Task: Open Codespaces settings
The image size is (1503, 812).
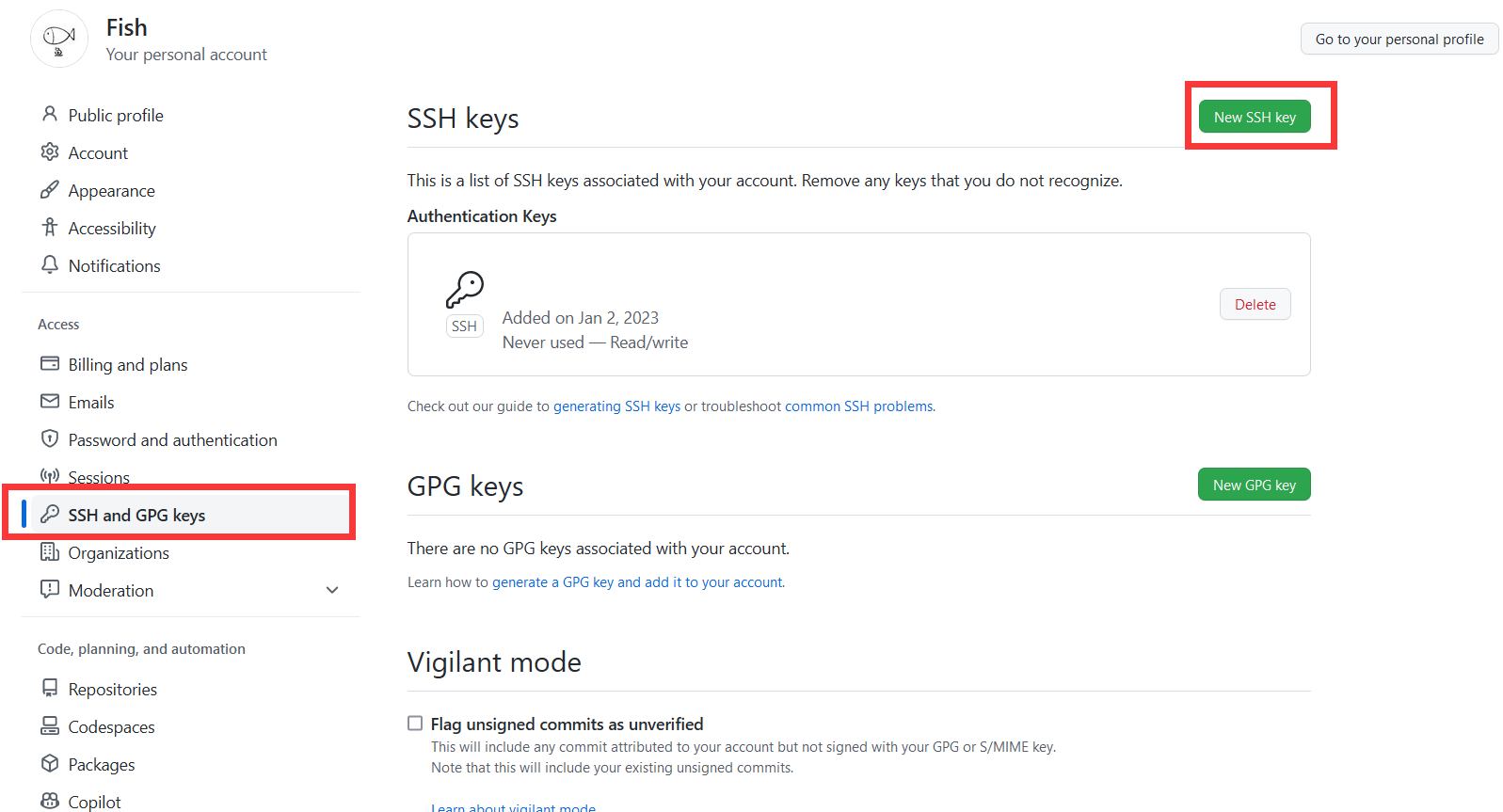Action: pyautogui.click(x=111, y=727)
